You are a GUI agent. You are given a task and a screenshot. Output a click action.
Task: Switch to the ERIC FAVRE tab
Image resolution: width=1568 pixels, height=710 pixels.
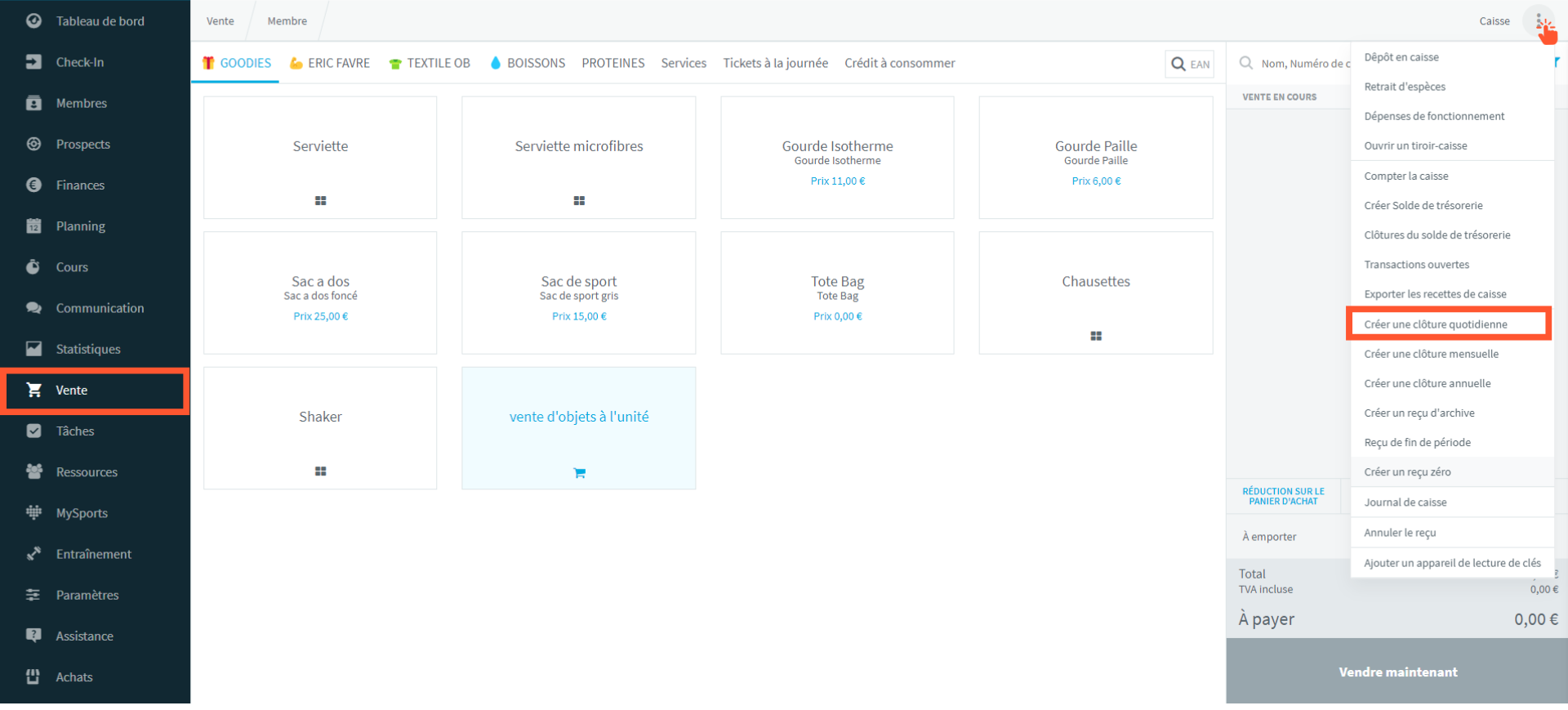[x=330, y=63]
